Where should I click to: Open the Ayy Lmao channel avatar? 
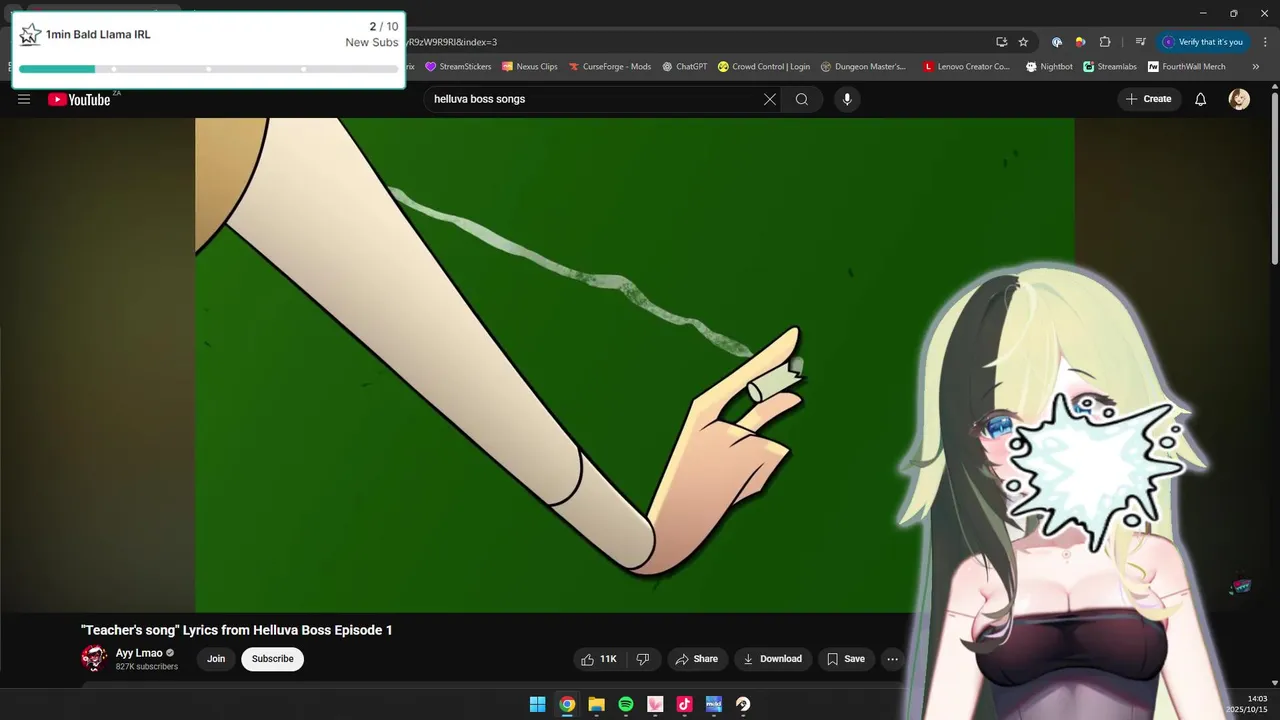94,658
